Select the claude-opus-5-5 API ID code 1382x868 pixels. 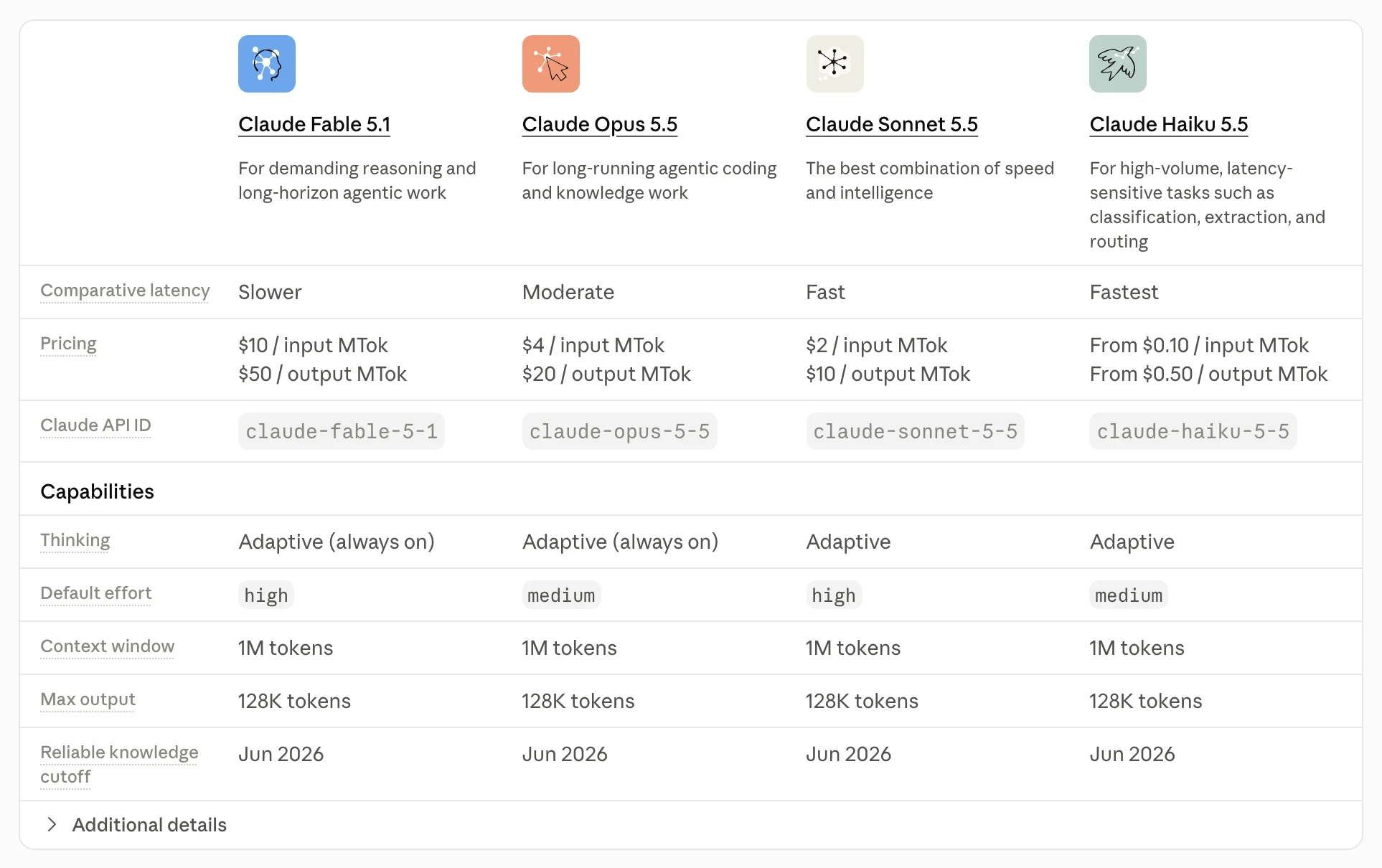click(619, 431)
